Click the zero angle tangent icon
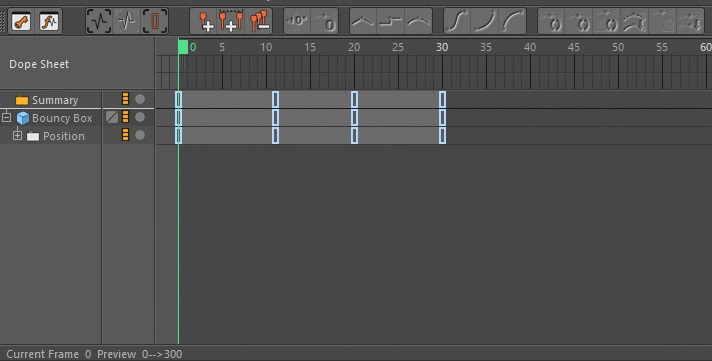 coord(297,21)
